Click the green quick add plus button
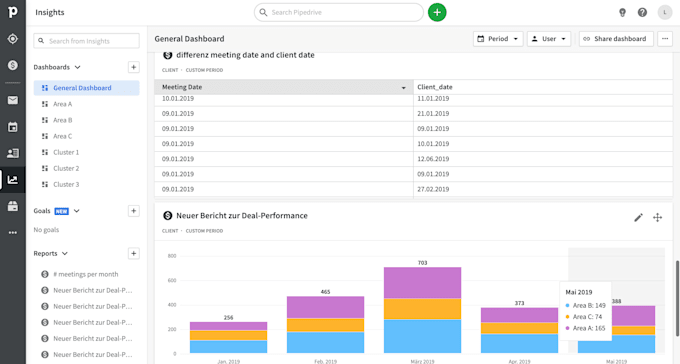This screenshot has width=680, height=364. pos(437,12)
